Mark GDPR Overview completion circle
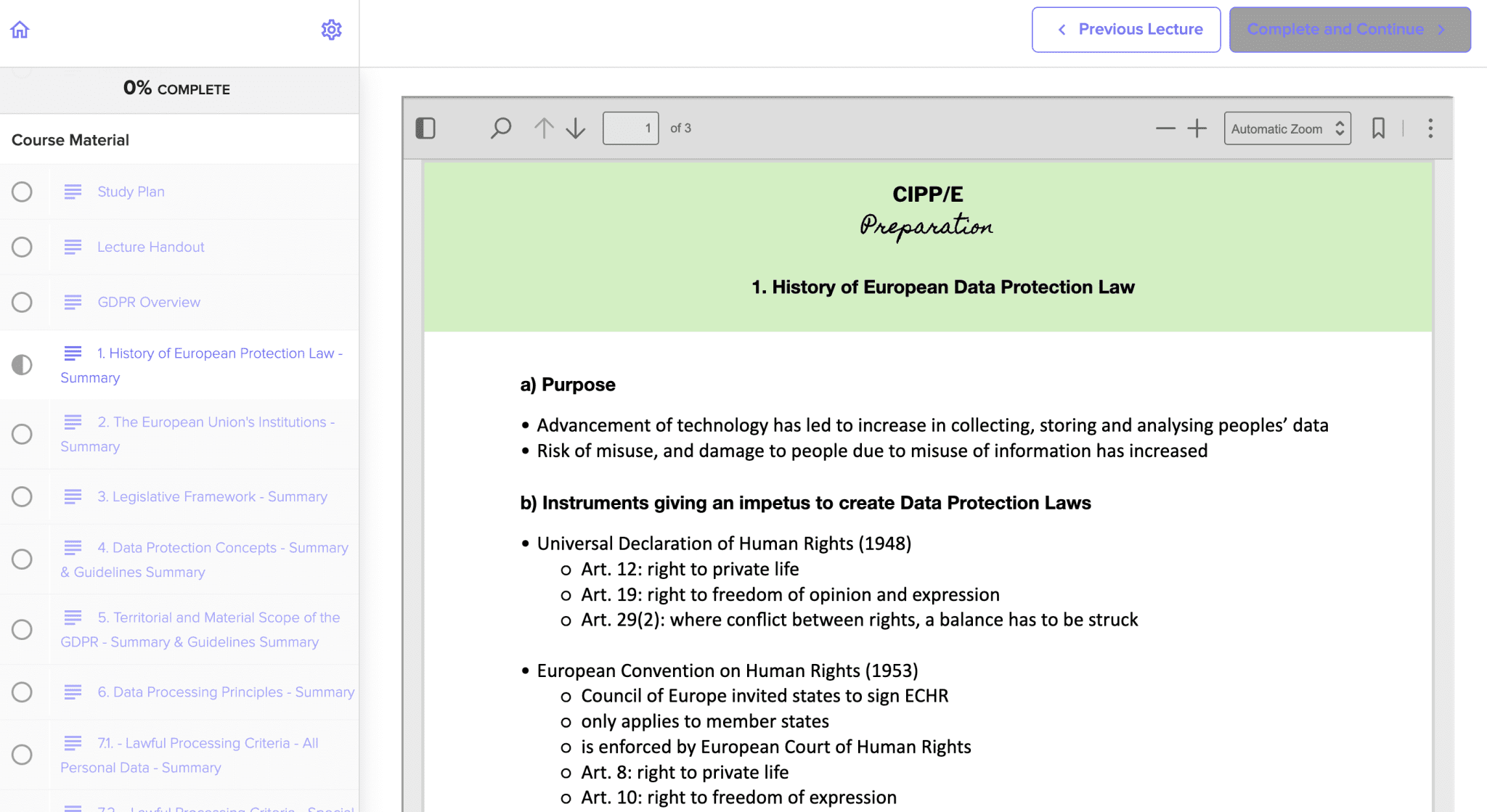The height and width of the screenshot is (812, 1487). point(22,302)
